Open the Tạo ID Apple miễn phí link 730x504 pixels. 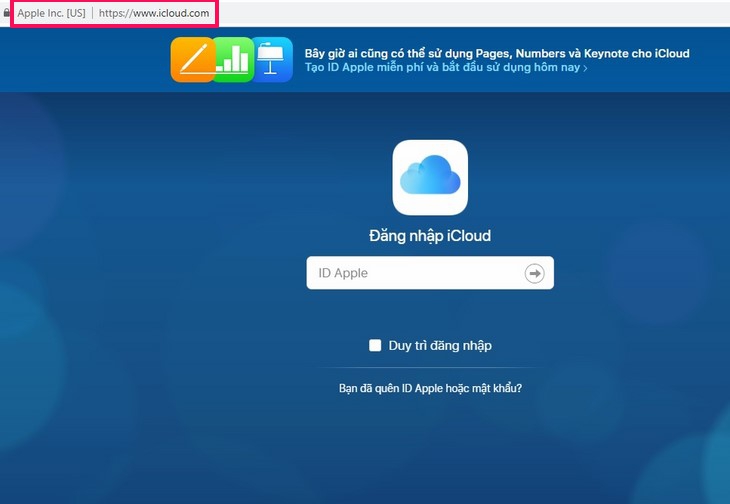click(446, 67)
